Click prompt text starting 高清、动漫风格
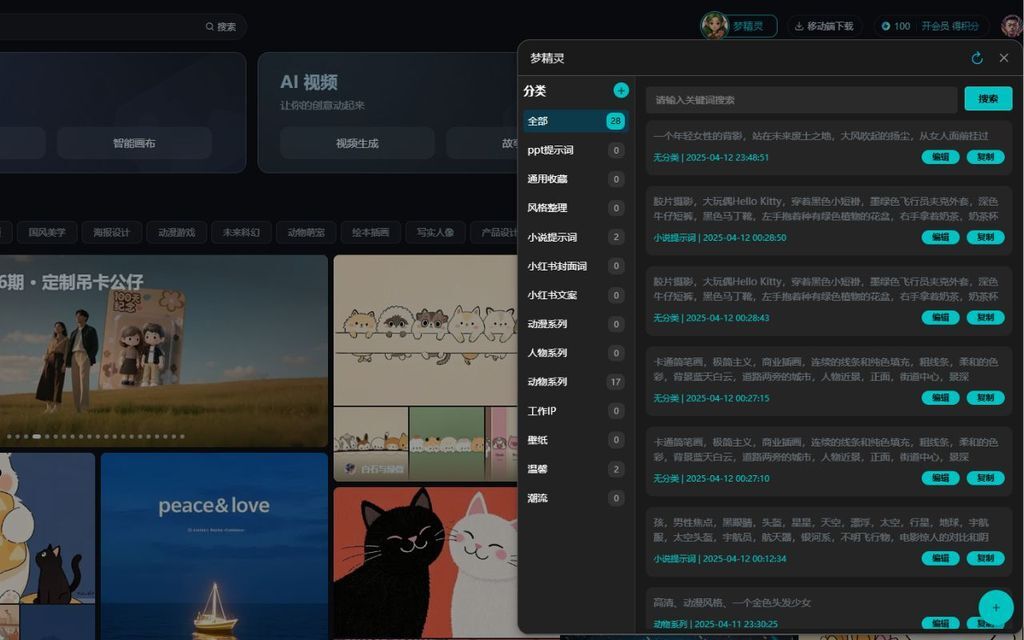Viewport: 1024px width, 640px height. (x=732, y=603)
